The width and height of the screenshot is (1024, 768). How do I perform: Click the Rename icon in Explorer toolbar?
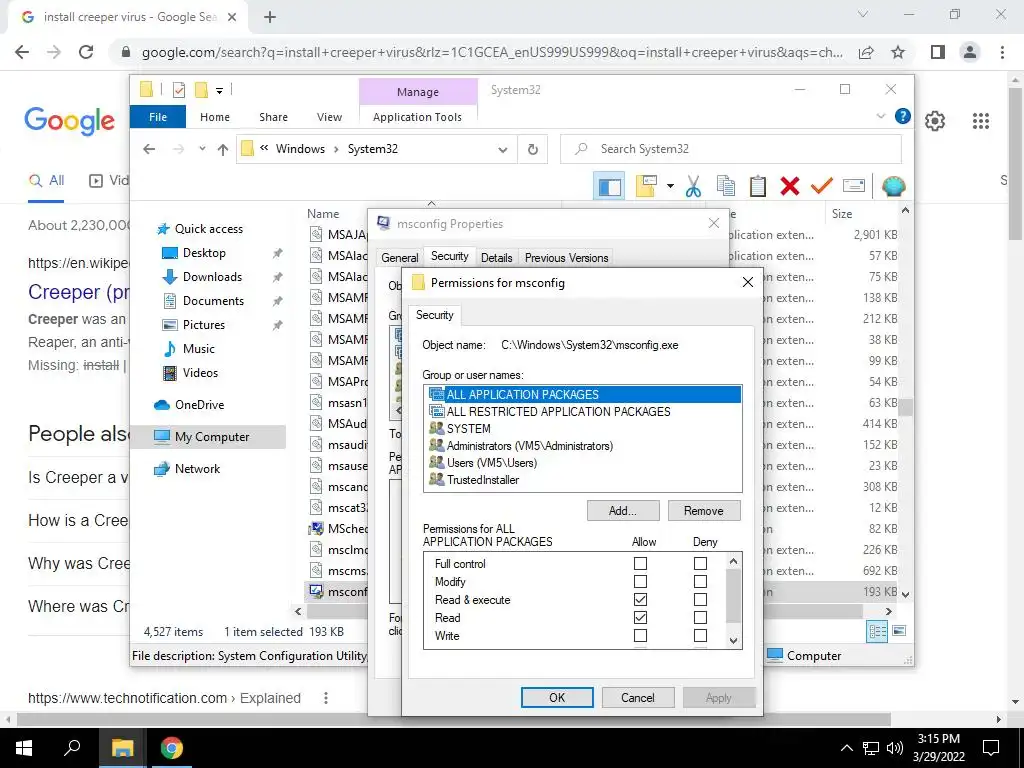(x=854, y=186)
